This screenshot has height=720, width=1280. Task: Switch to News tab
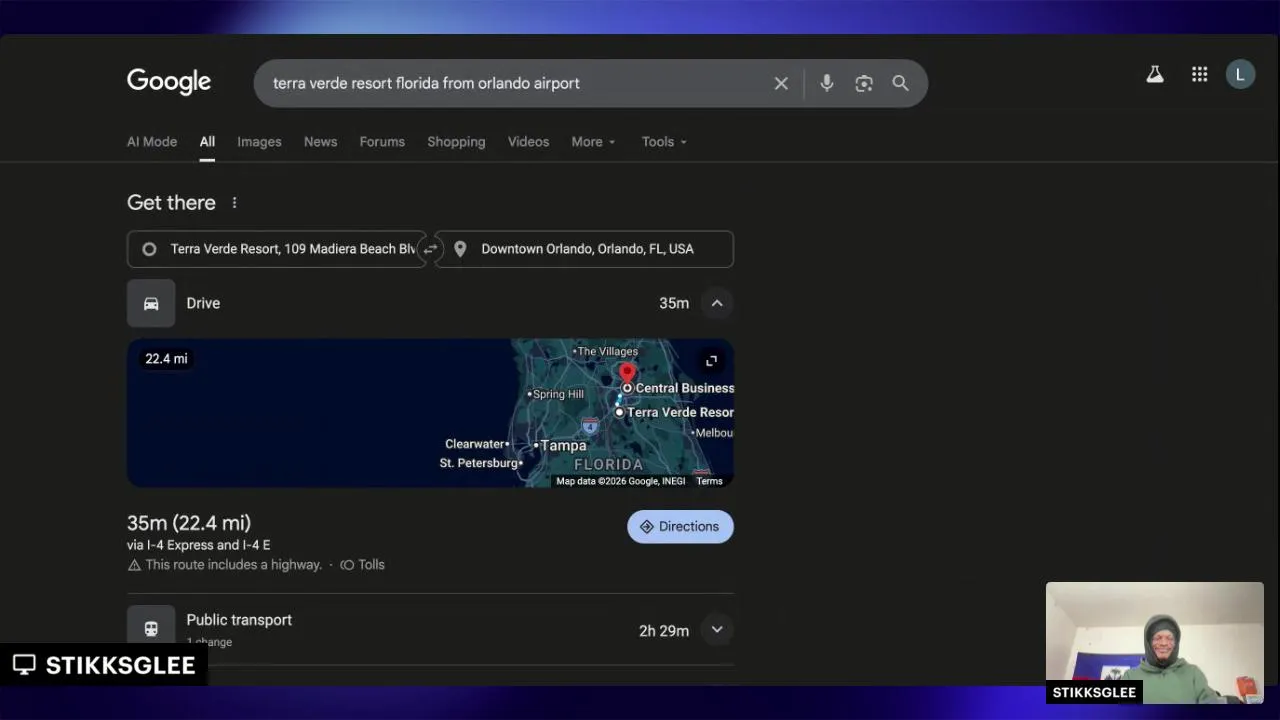(x=320, y=142)
